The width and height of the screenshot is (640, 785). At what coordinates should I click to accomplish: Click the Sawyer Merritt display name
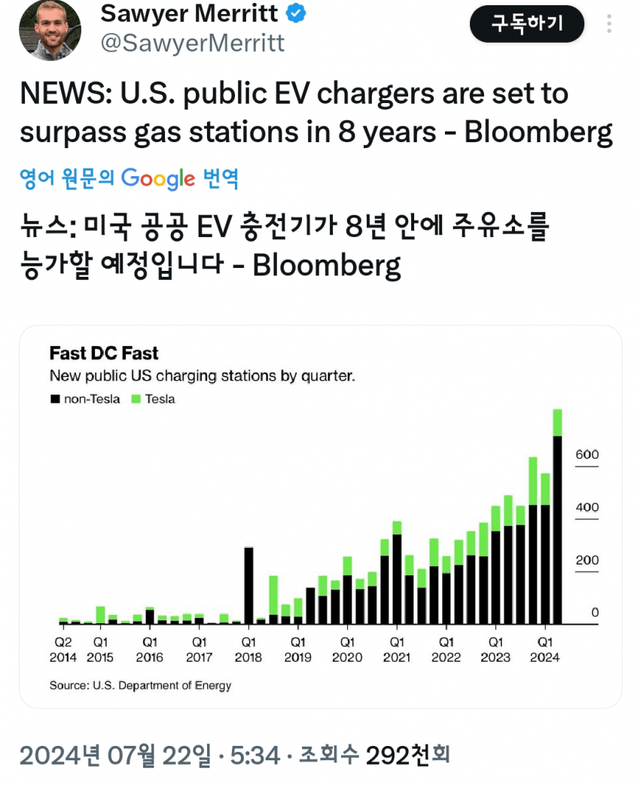click(x=190, y=14)
